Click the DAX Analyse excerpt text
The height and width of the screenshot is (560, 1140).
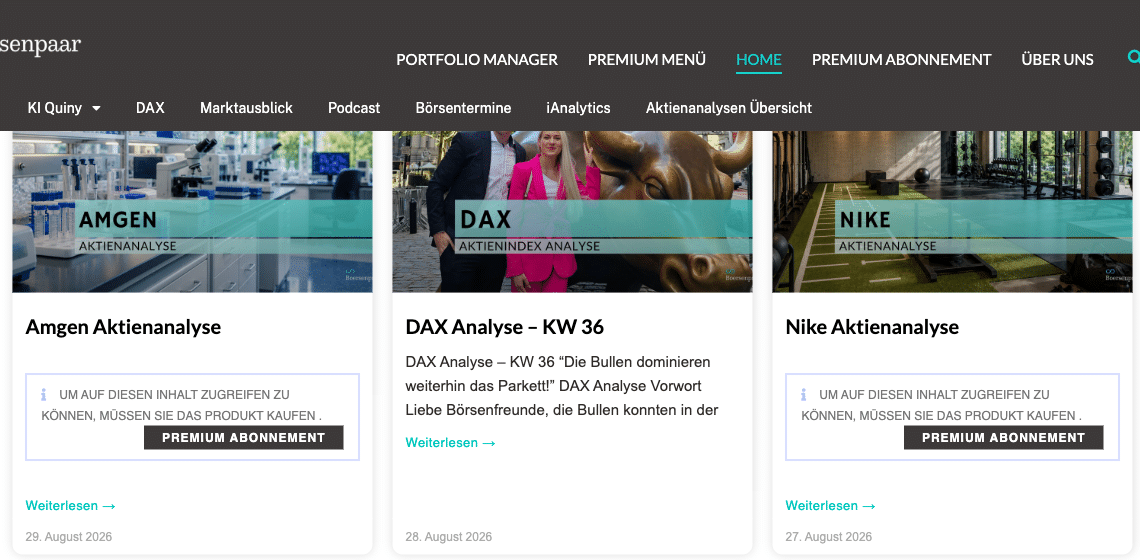[562, 386]
